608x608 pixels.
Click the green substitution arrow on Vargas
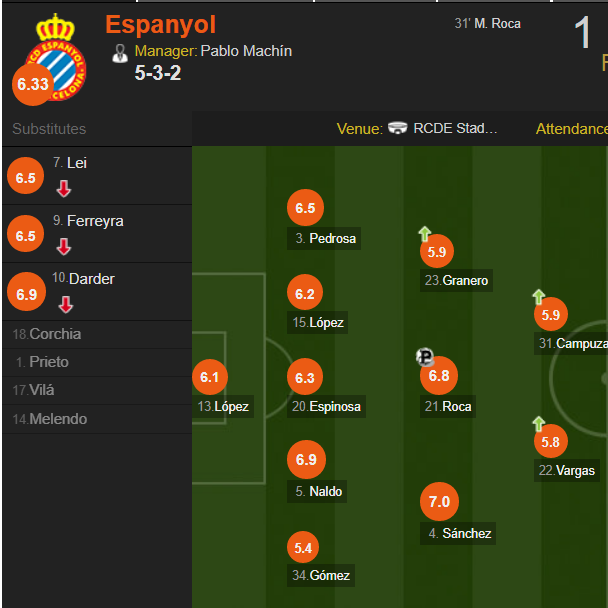(x=539, y=423)
